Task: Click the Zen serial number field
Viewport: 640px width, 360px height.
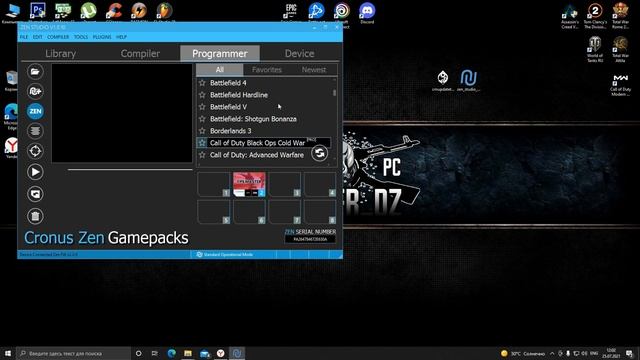Action: coord(310,239)
